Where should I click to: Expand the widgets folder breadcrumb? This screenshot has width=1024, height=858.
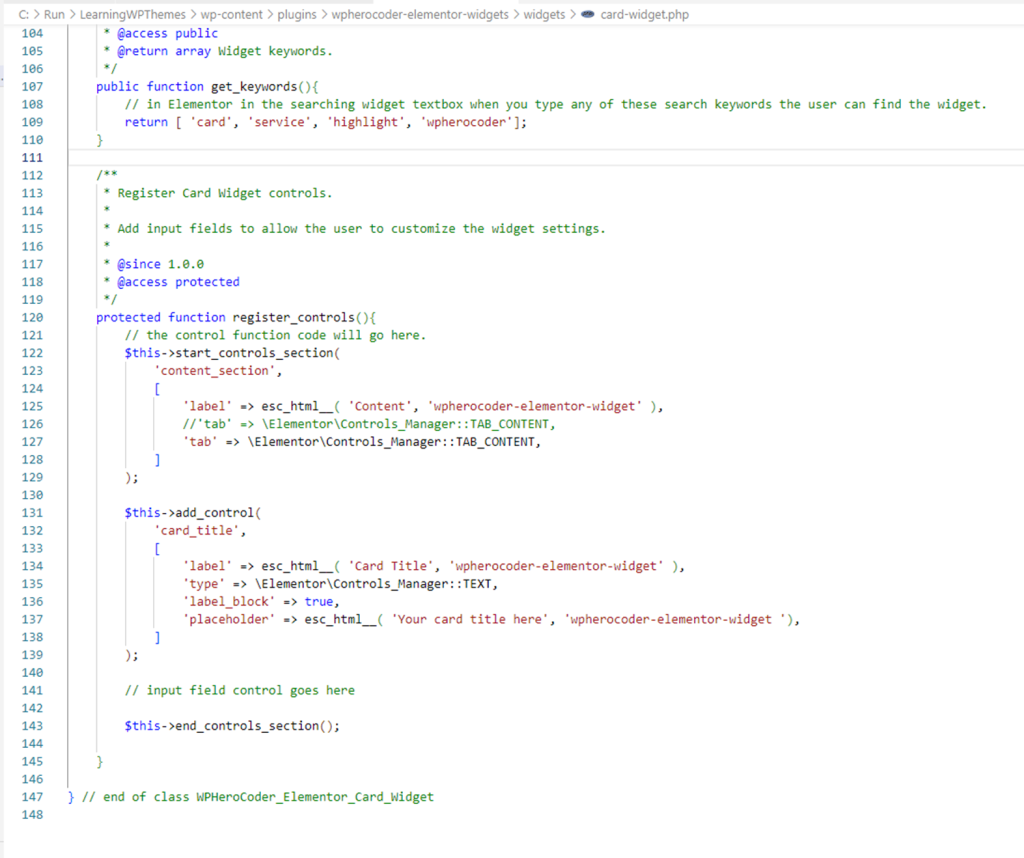543,15
